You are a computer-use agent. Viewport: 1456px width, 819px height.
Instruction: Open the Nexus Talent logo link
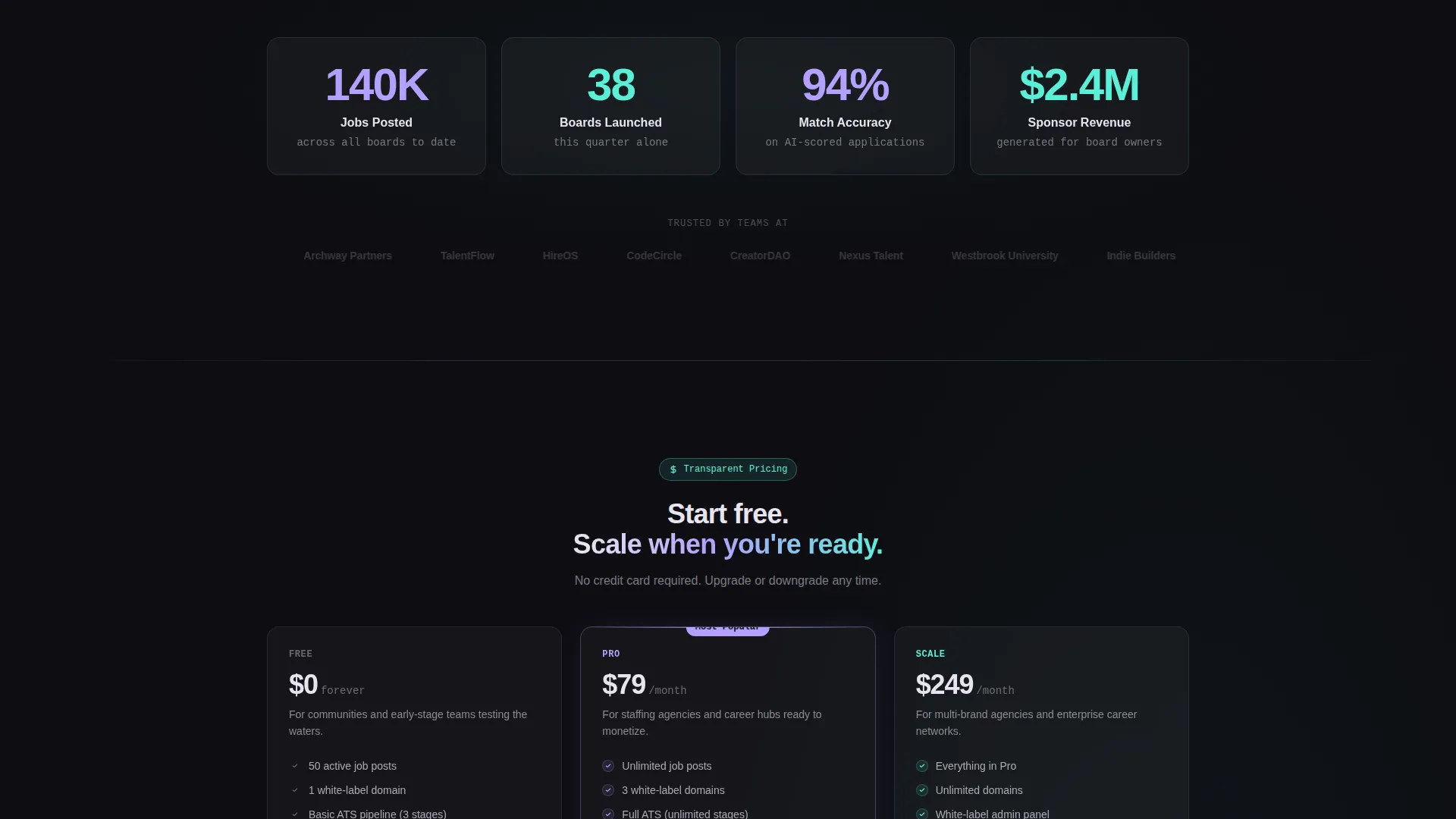871,256
